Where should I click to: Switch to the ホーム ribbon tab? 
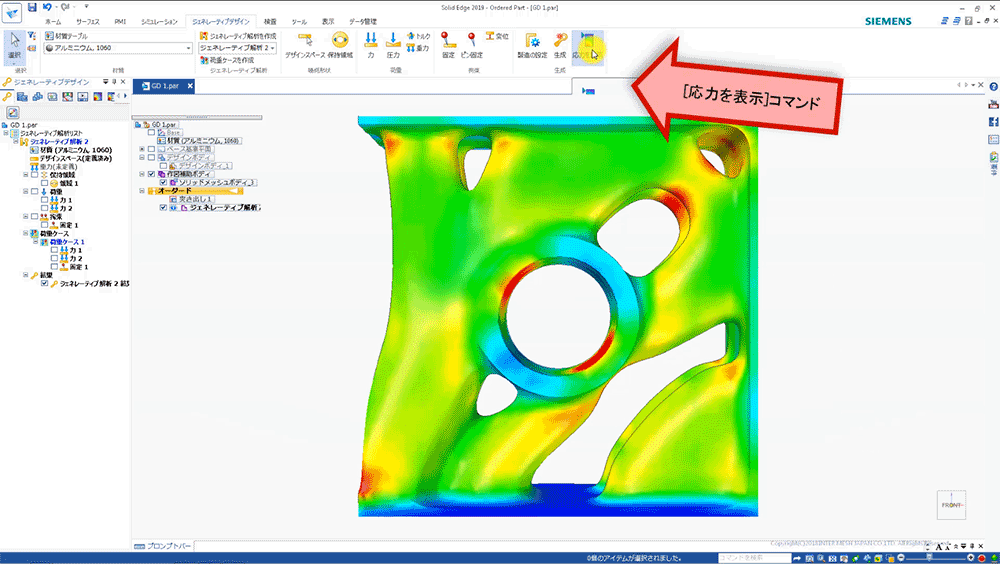[53, 22]
